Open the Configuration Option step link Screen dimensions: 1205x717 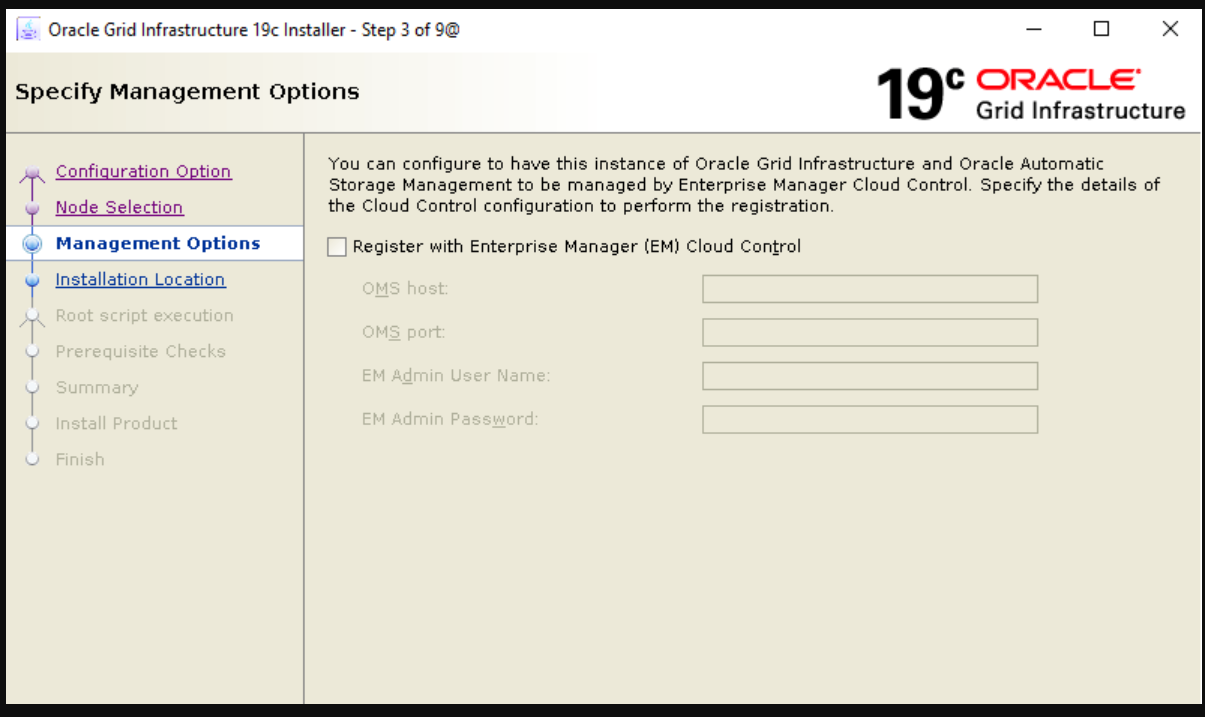point(143,171)
